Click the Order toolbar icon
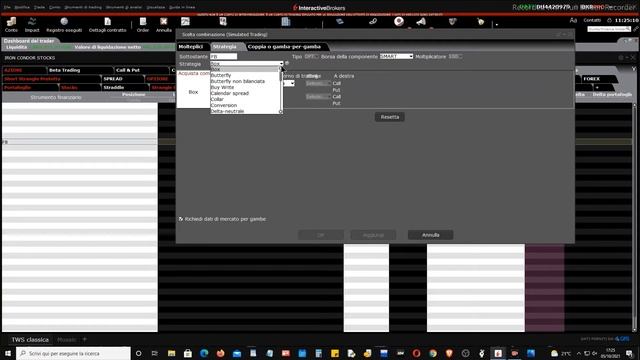 142,24
